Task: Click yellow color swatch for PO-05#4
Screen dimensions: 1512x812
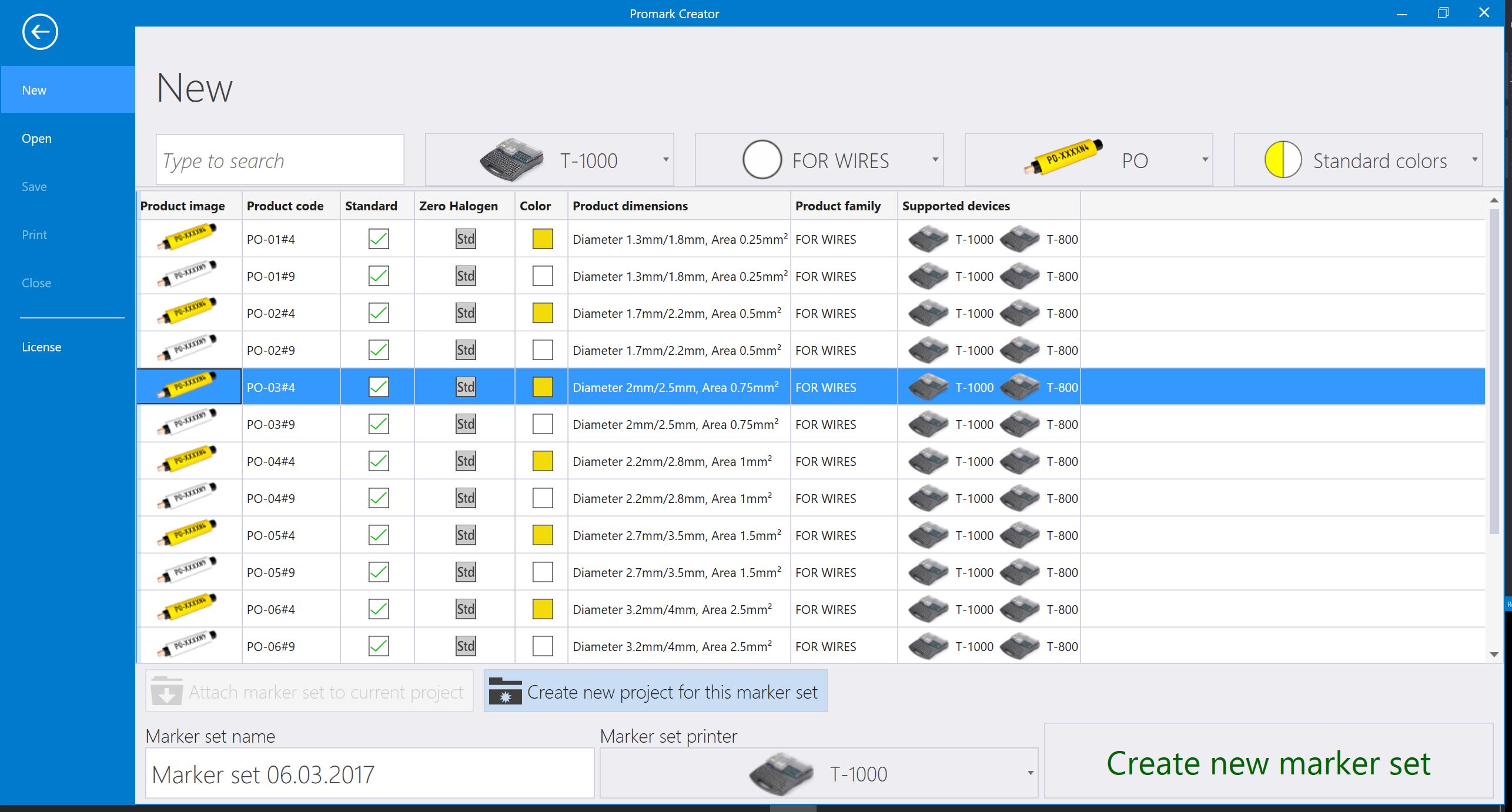Action: pos(543,535)
